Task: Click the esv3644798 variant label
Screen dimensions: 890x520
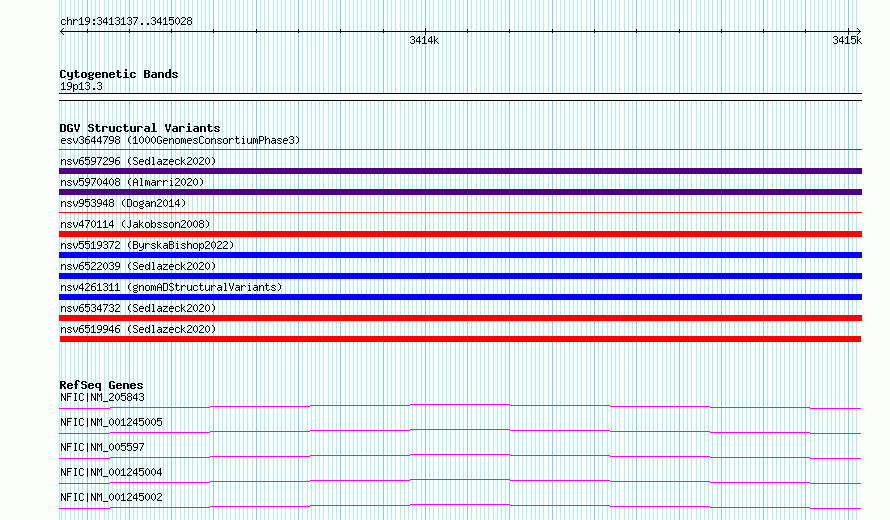Action: point(180,140)
